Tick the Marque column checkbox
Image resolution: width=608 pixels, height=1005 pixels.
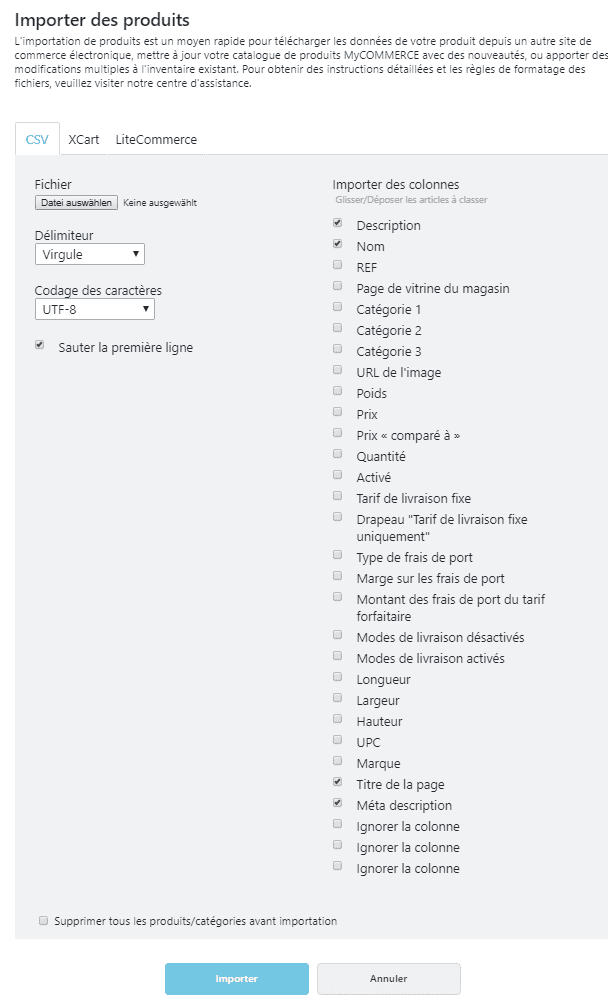(338, 761)
